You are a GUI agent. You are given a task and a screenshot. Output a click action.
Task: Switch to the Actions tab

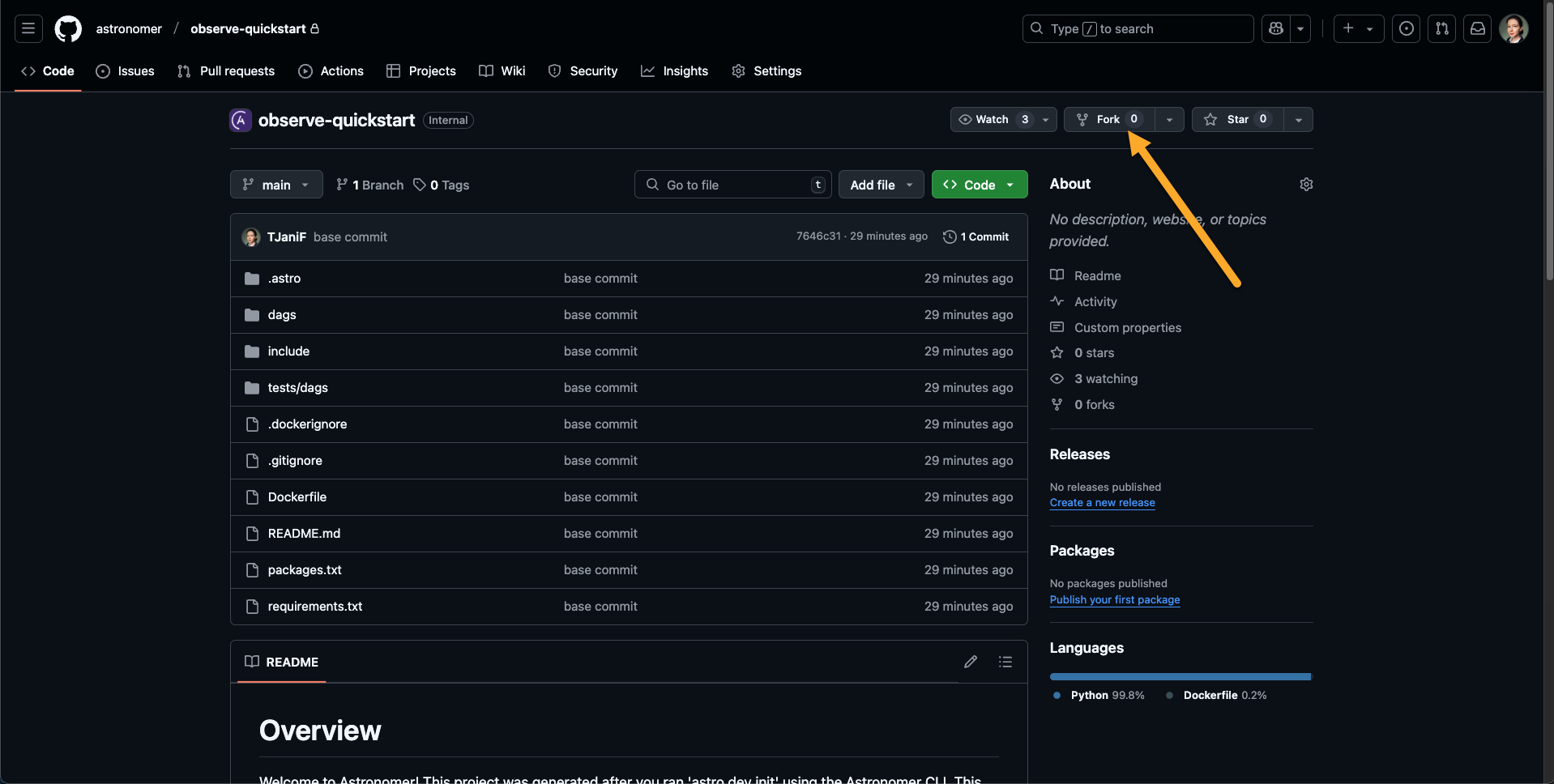pyautogui.click(x=331, y=70)
